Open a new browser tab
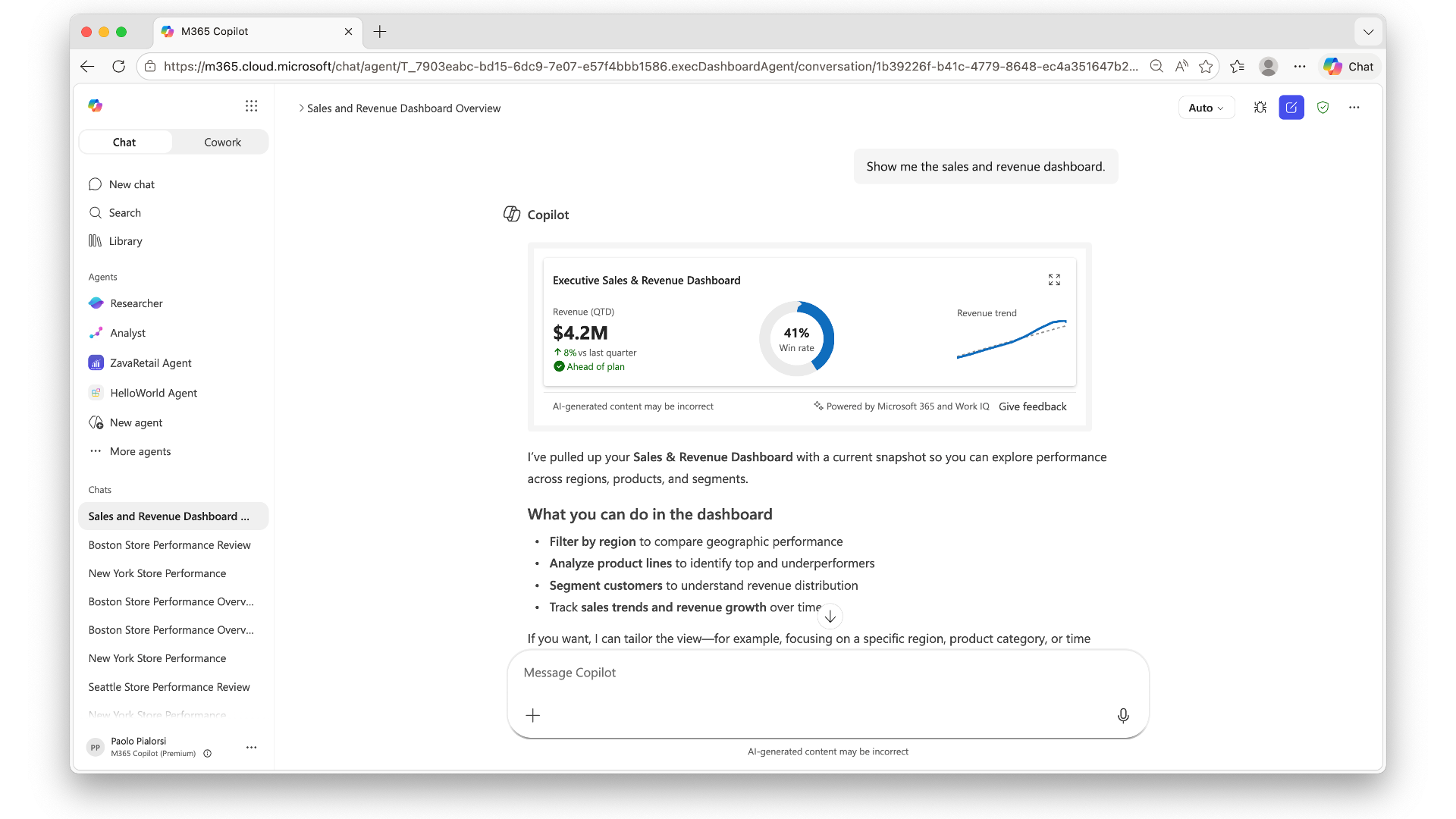Viewport: 1456px width, 819px height. (x=380, y=32)
